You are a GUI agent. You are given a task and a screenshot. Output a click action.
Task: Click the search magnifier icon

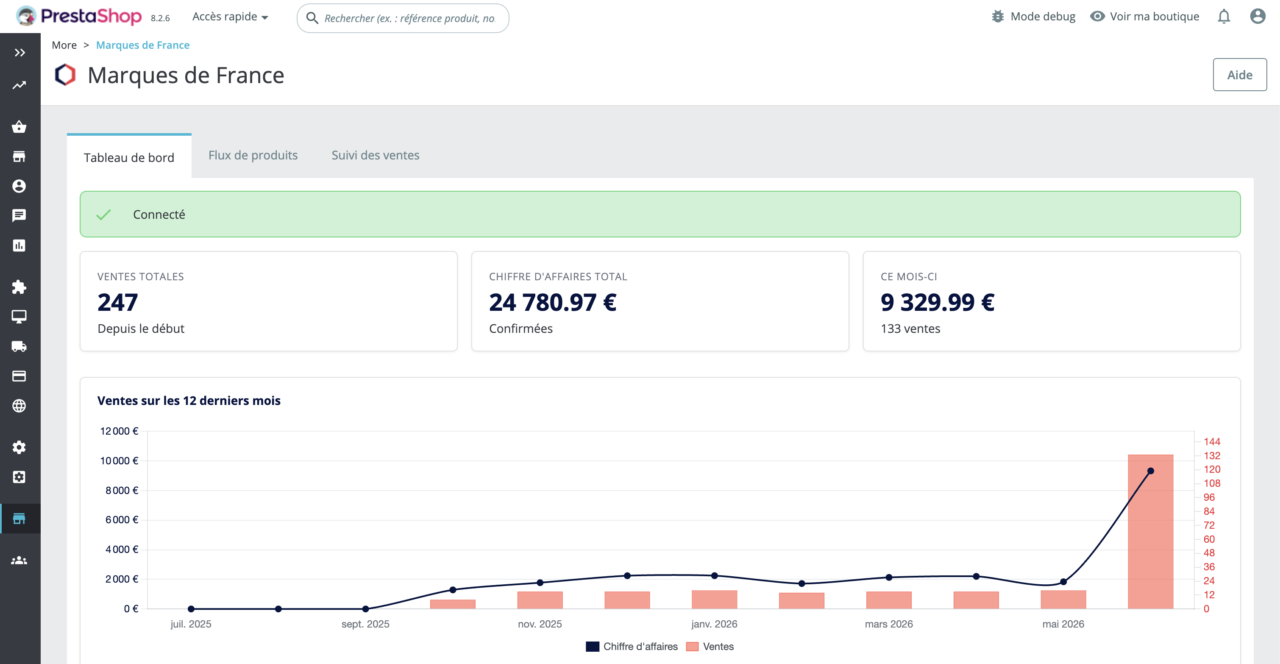pyautogui.click(x=312, y=18)
